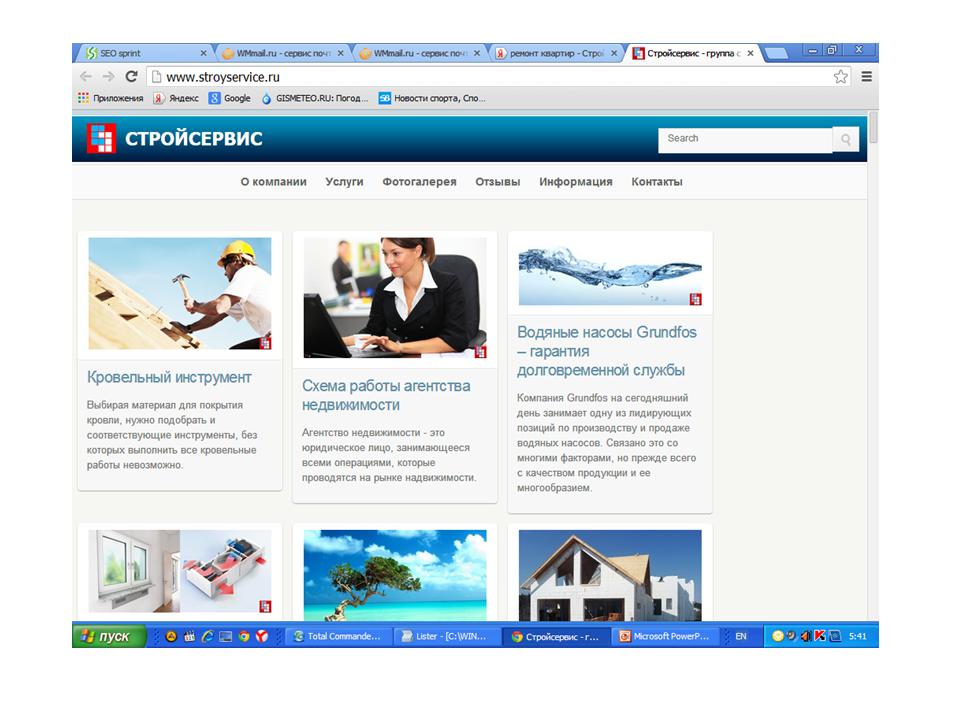Open the tropical tree beach thumbnail
This screenshot has width=960, height=720.
pyautogui.click(x=395, y=576)
